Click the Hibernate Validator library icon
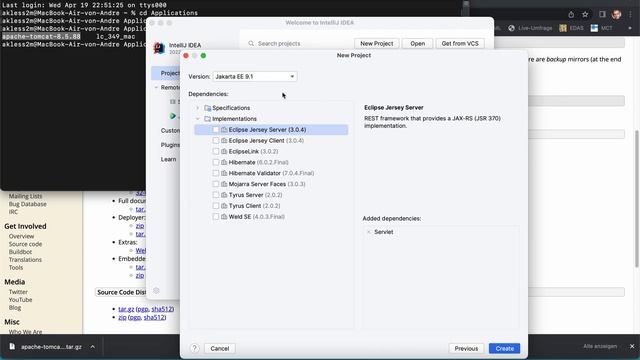Viewport: 640px width, 360px height. pyautogui.click(x=224, y=173)
